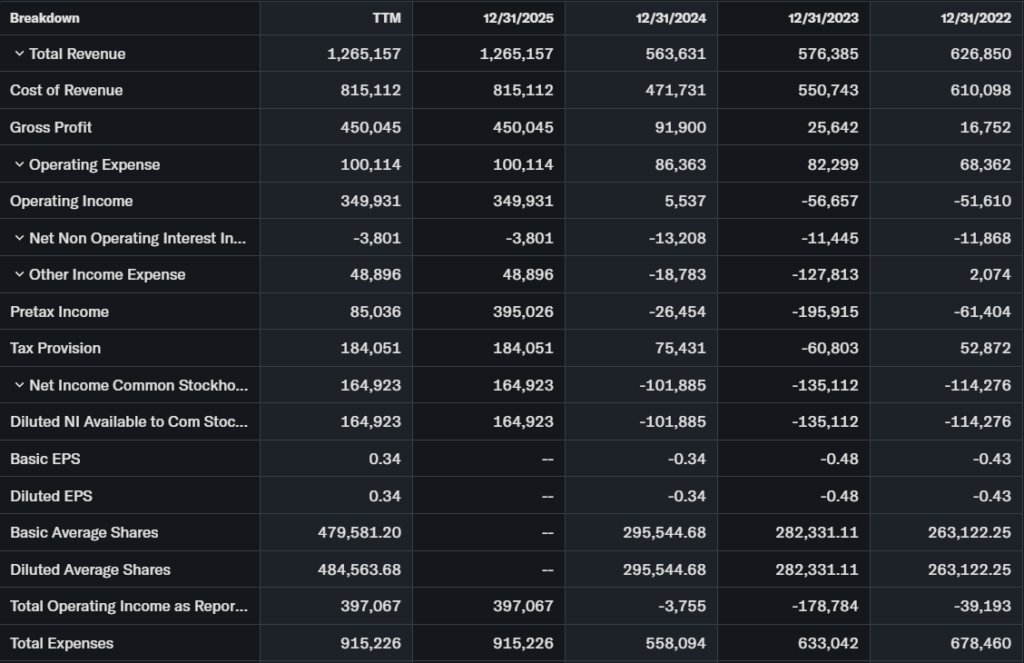Expand the Other Income Expense chevron

coord(19,275)
